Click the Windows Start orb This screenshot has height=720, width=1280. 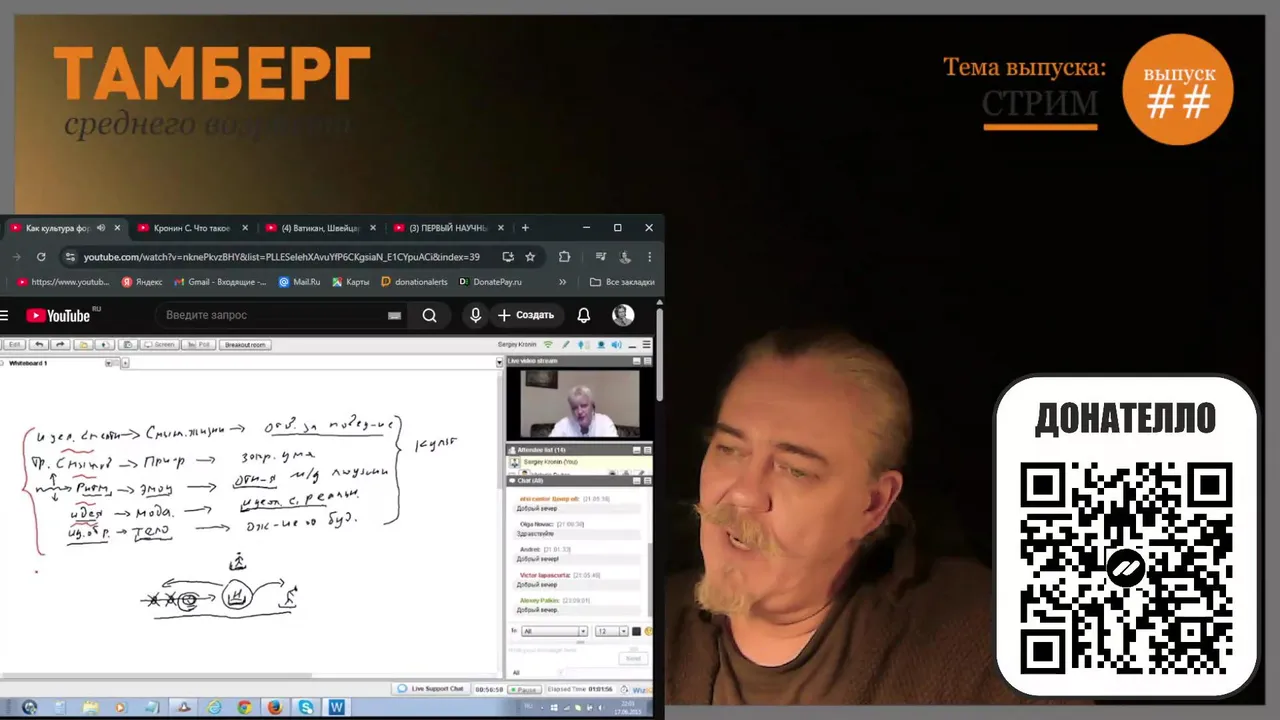[x=29, y=707]
